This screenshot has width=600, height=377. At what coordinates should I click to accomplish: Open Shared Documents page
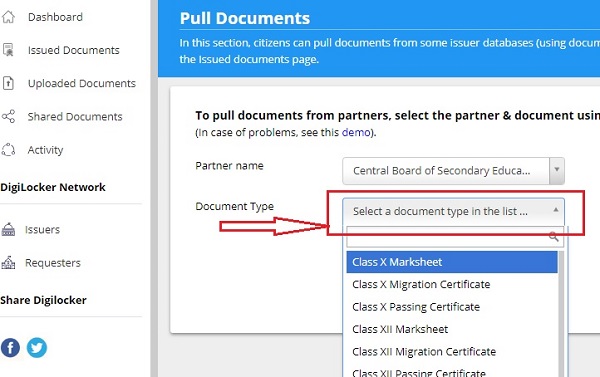75,117
